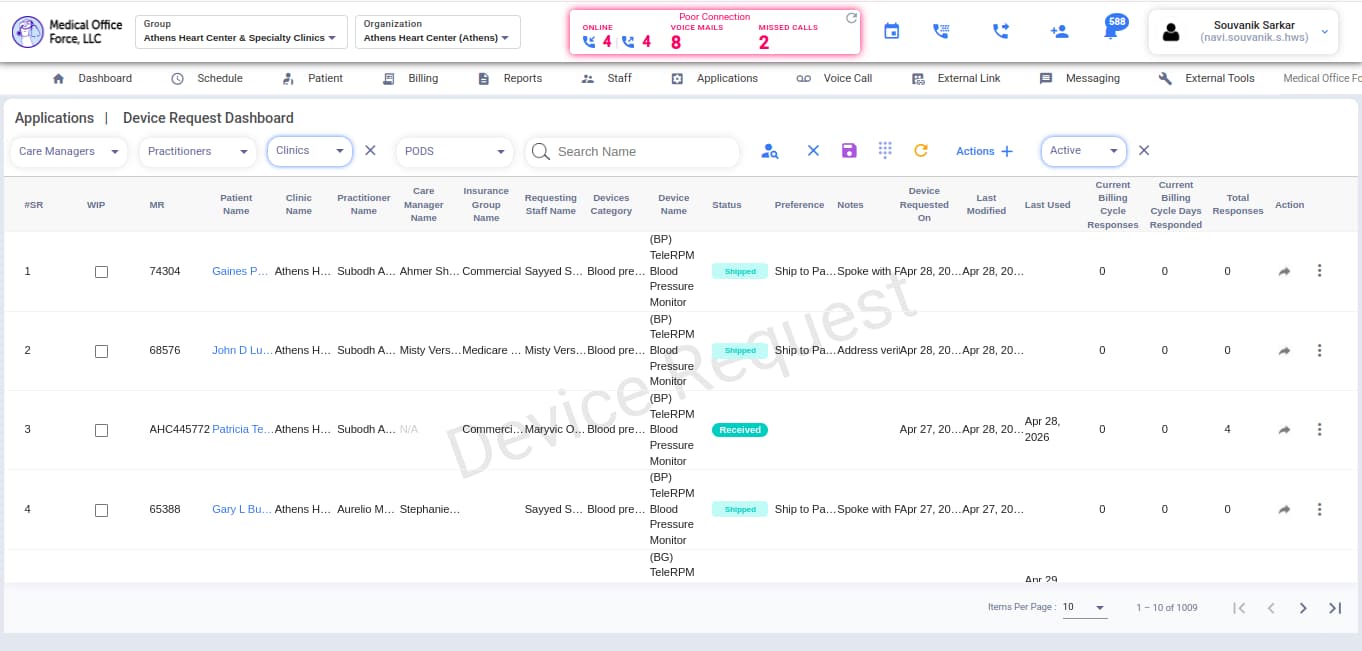Expand the Clinics filter dropdown
The width and height of the screenshot is (1362, 651).
pos(310,151)
